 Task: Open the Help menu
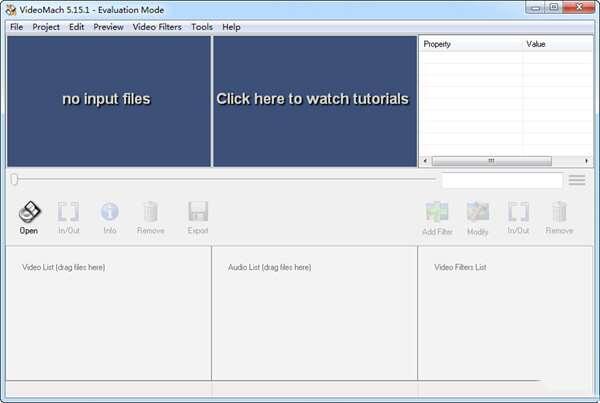pyautogui.click(x=232, y=27)
